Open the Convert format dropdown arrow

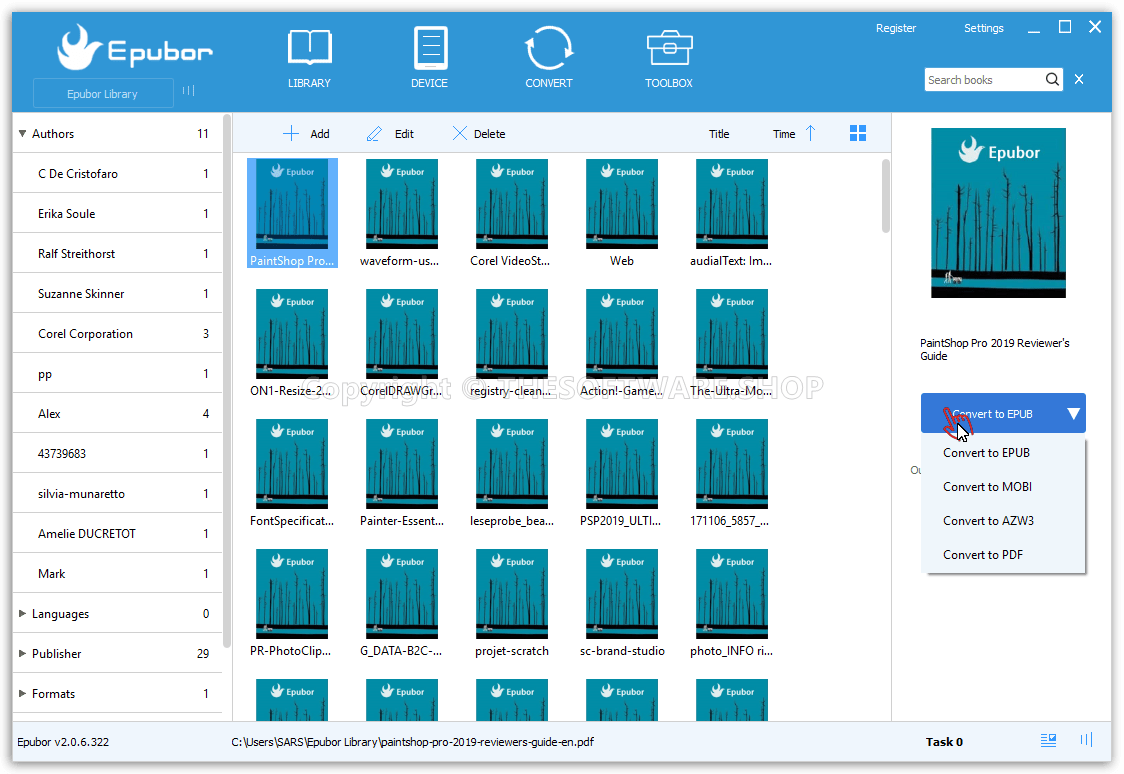[1073, 413]
